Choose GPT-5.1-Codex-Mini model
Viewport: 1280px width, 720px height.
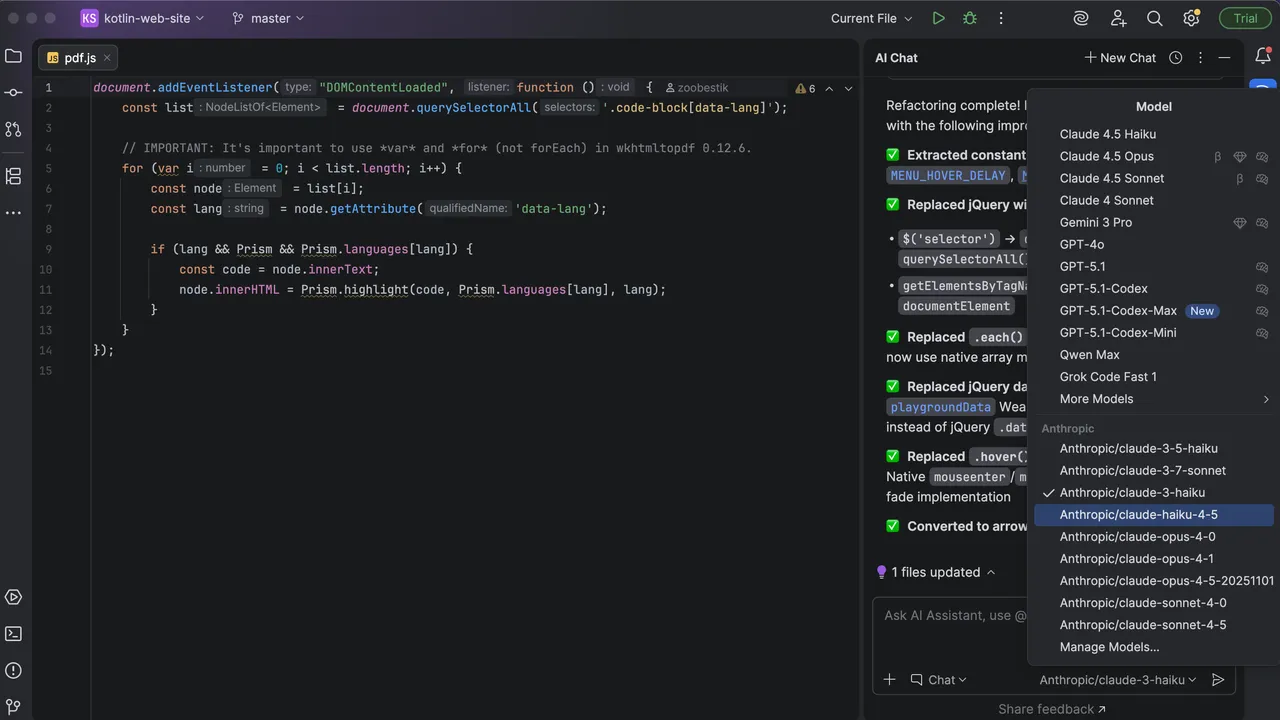click(1154, 333)
